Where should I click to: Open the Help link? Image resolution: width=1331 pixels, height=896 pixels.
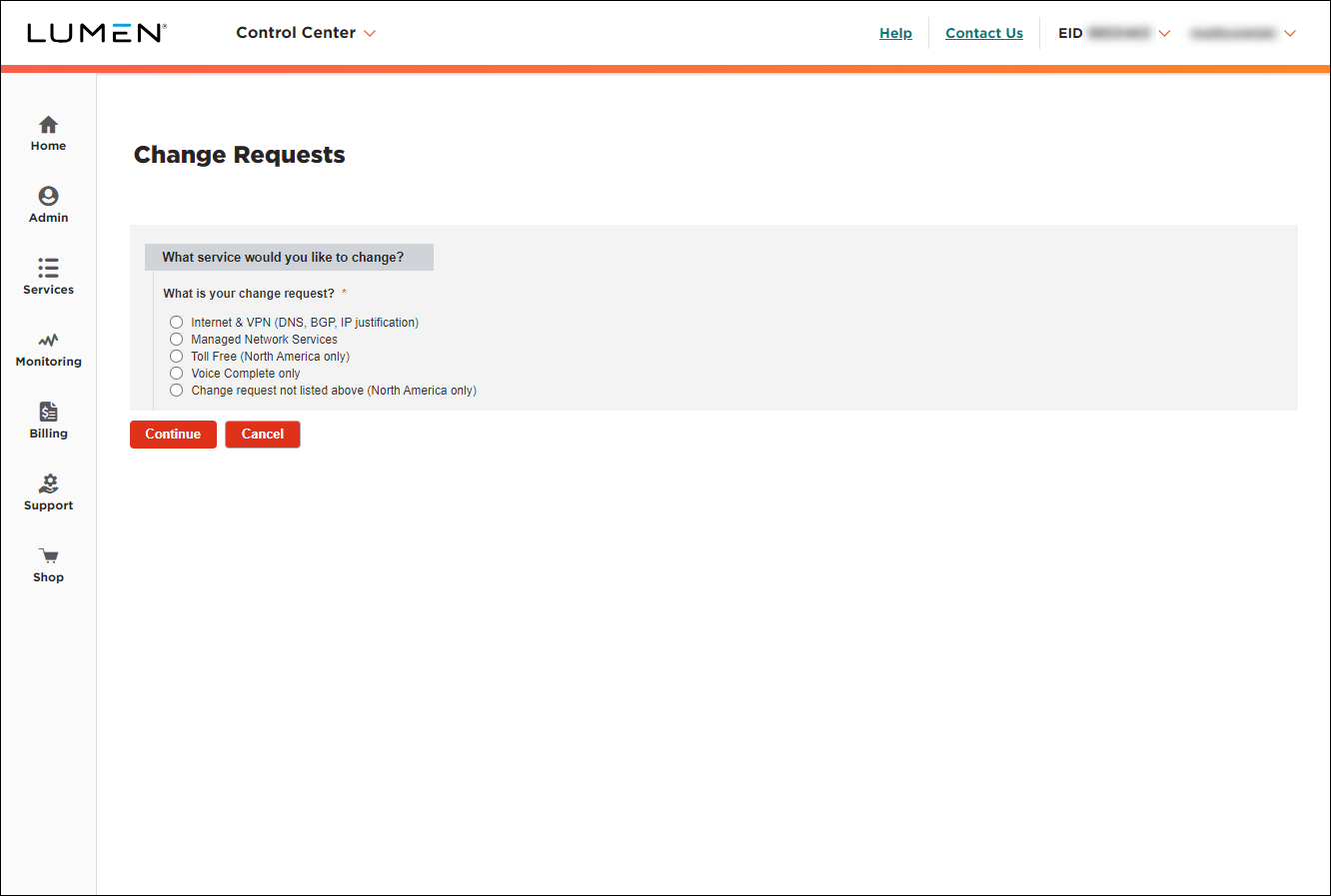[895, 33]
